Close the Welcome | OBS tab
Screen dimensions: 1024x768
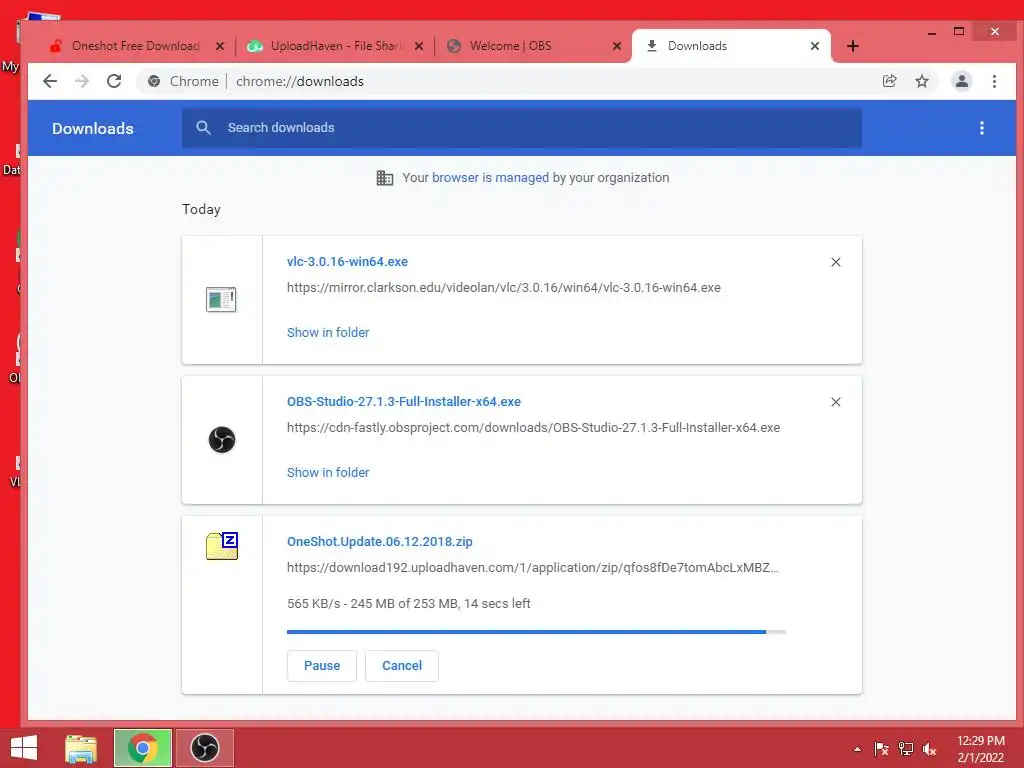(616, 46)
